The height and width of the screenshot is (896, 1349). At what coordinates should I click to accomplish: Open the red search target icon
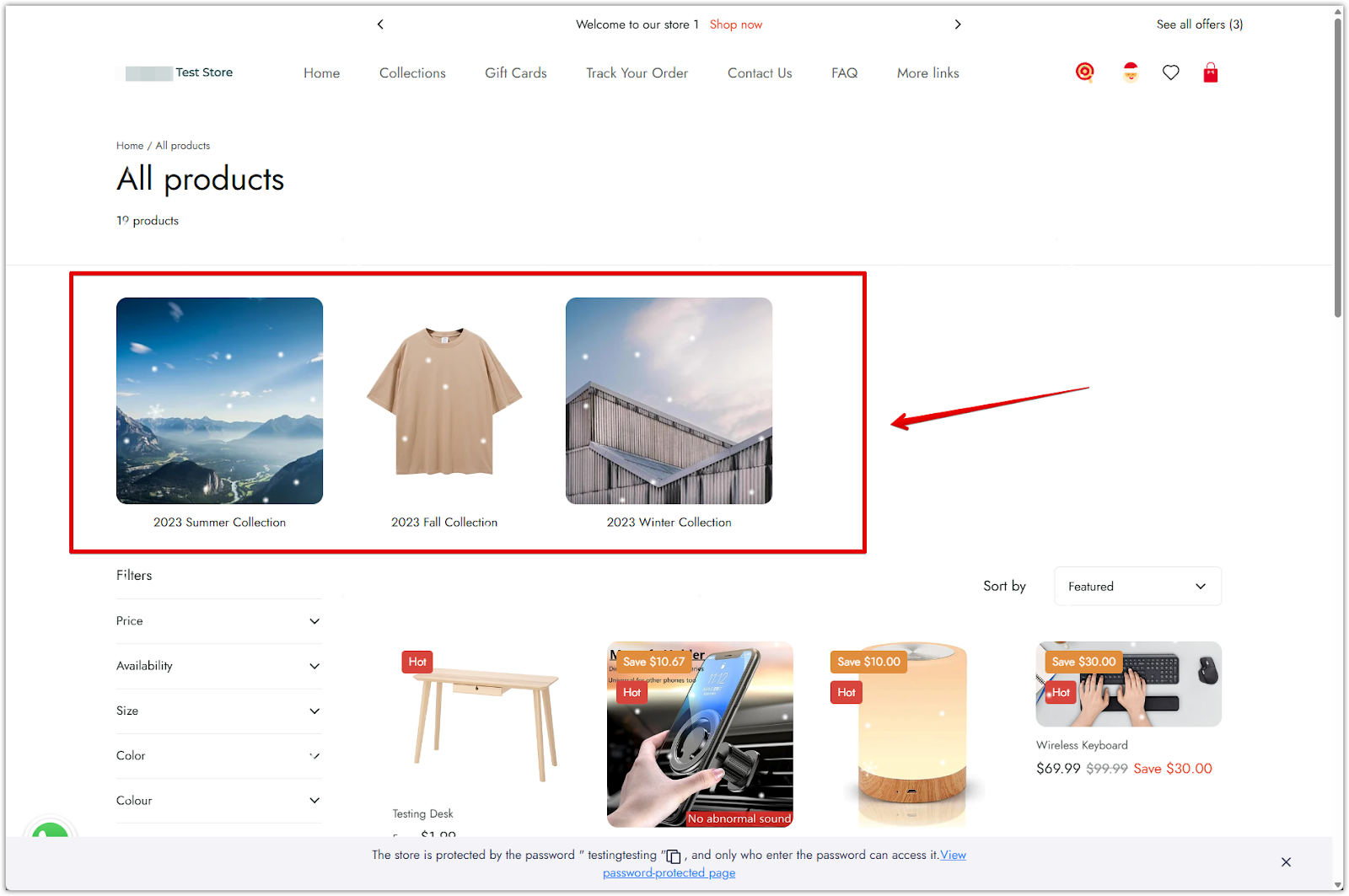coord(1085,72)
